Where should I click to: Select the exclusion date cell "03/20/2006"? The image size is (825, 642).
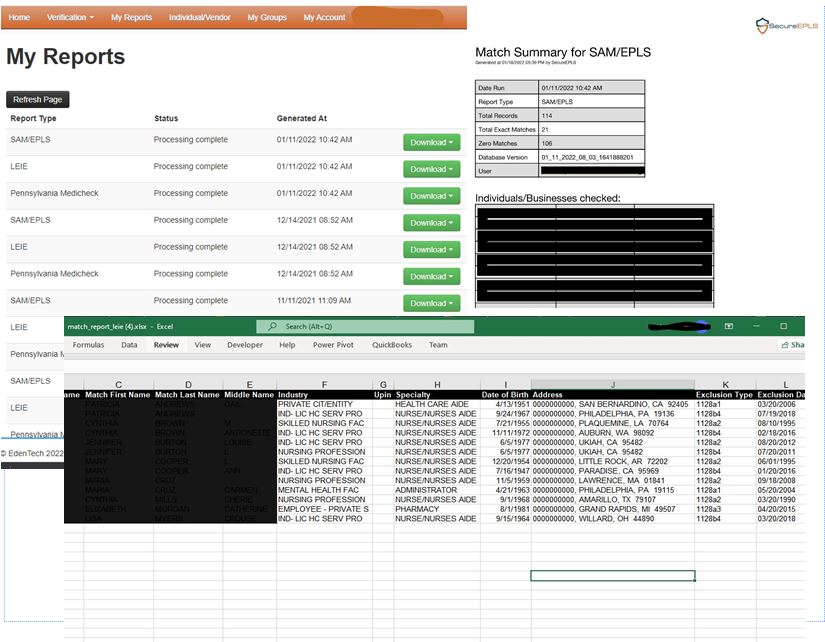(x=781, y=404)
